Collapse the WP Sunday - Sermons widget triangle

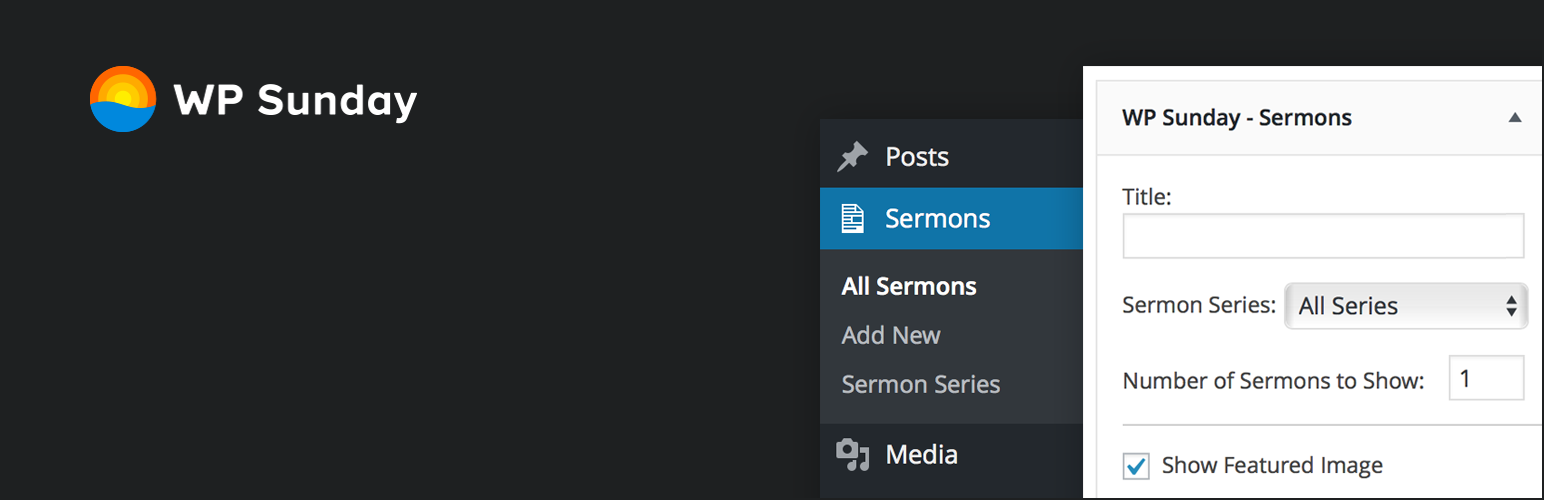[x=1515, y=118]
